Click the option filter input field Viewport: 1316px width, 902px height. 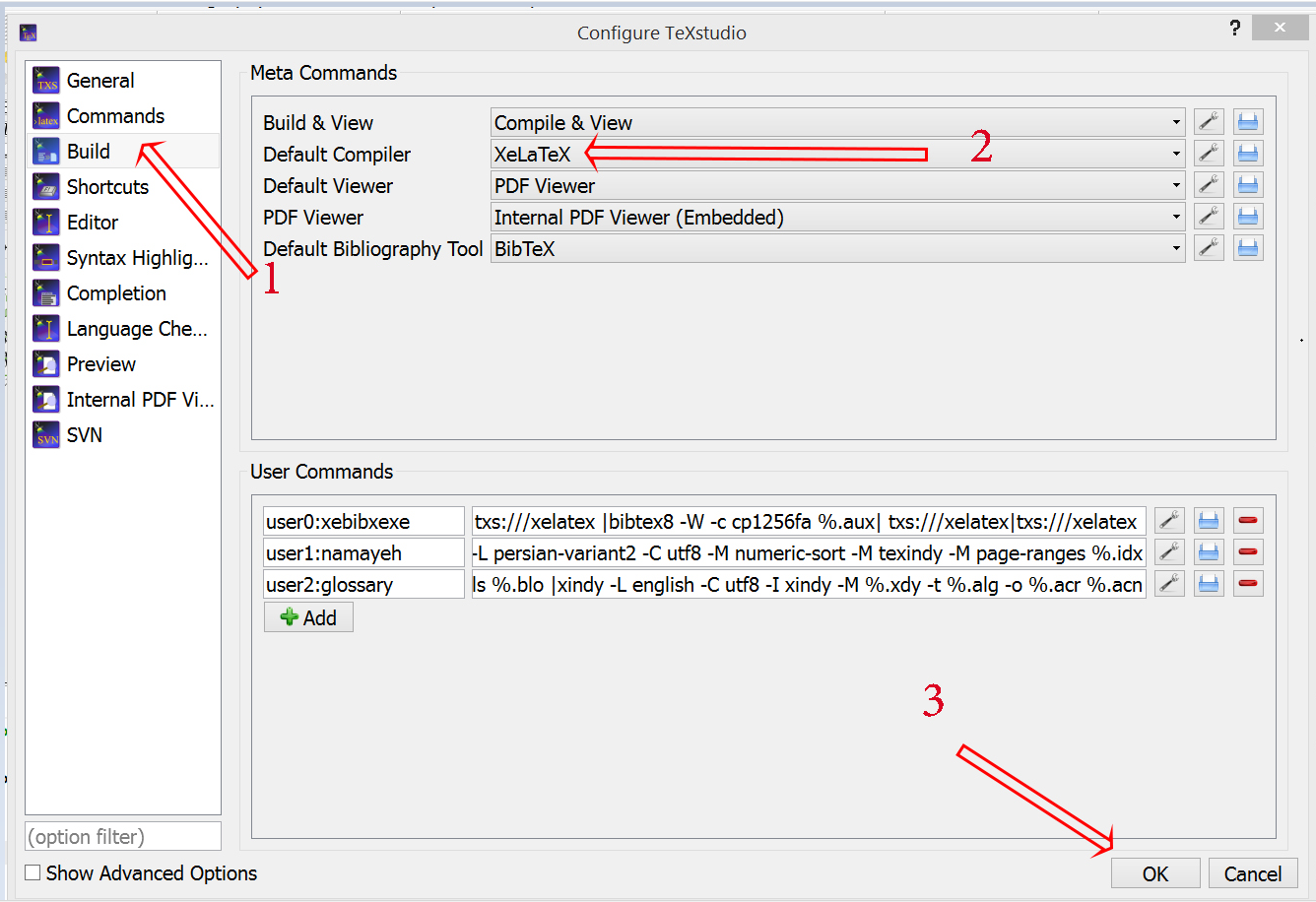point(123,836)
